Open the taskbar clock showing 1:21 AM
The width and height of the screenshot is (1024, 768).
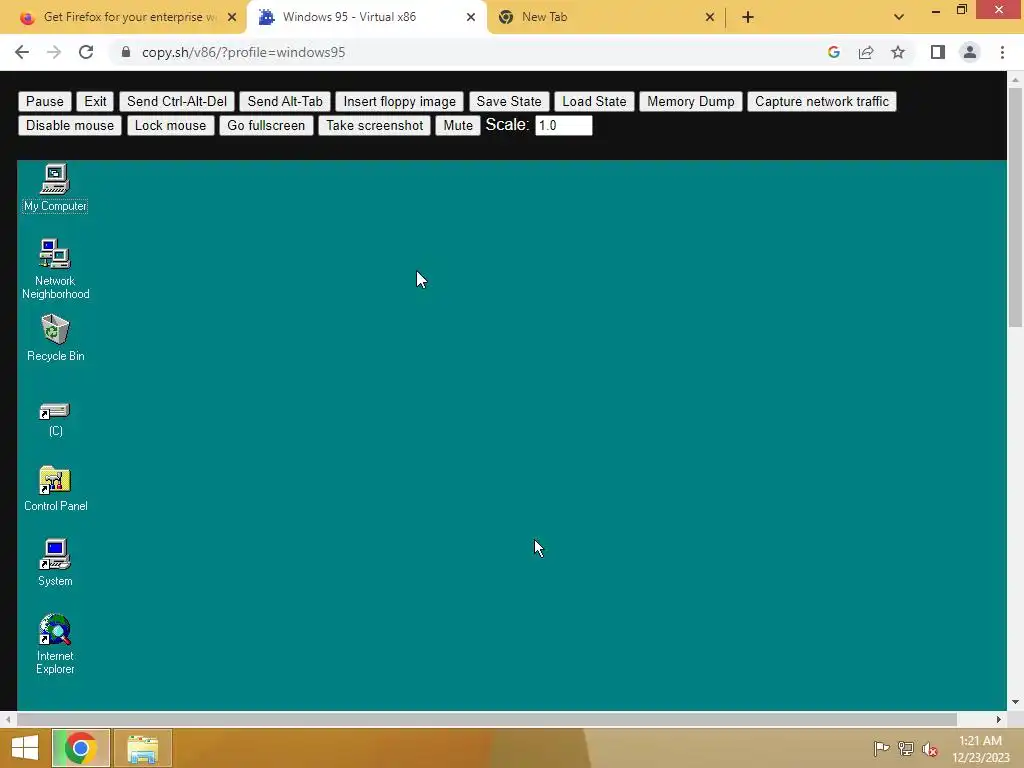(x=980, y=748)
